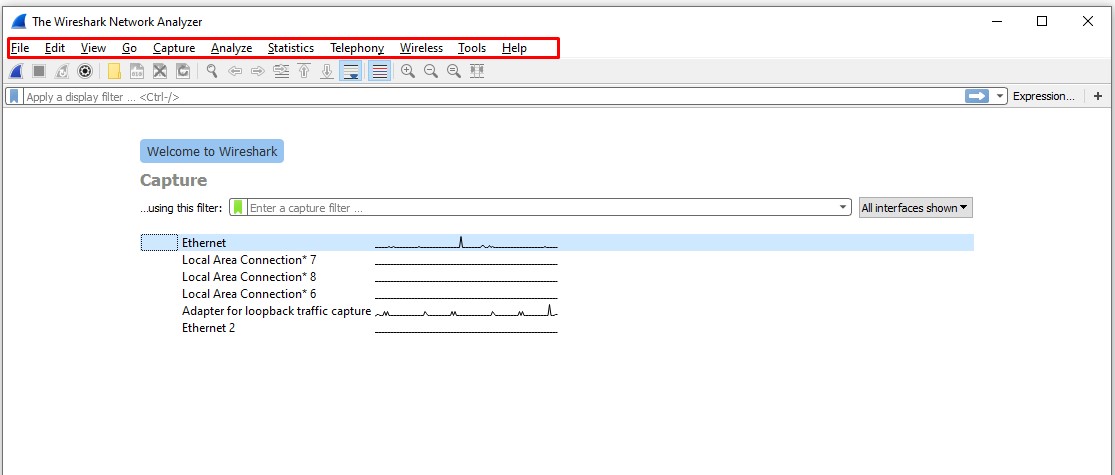This screenshot has width=1115, height=475.
Task: Zoom out main window text
Action: [x=430, y=71]
